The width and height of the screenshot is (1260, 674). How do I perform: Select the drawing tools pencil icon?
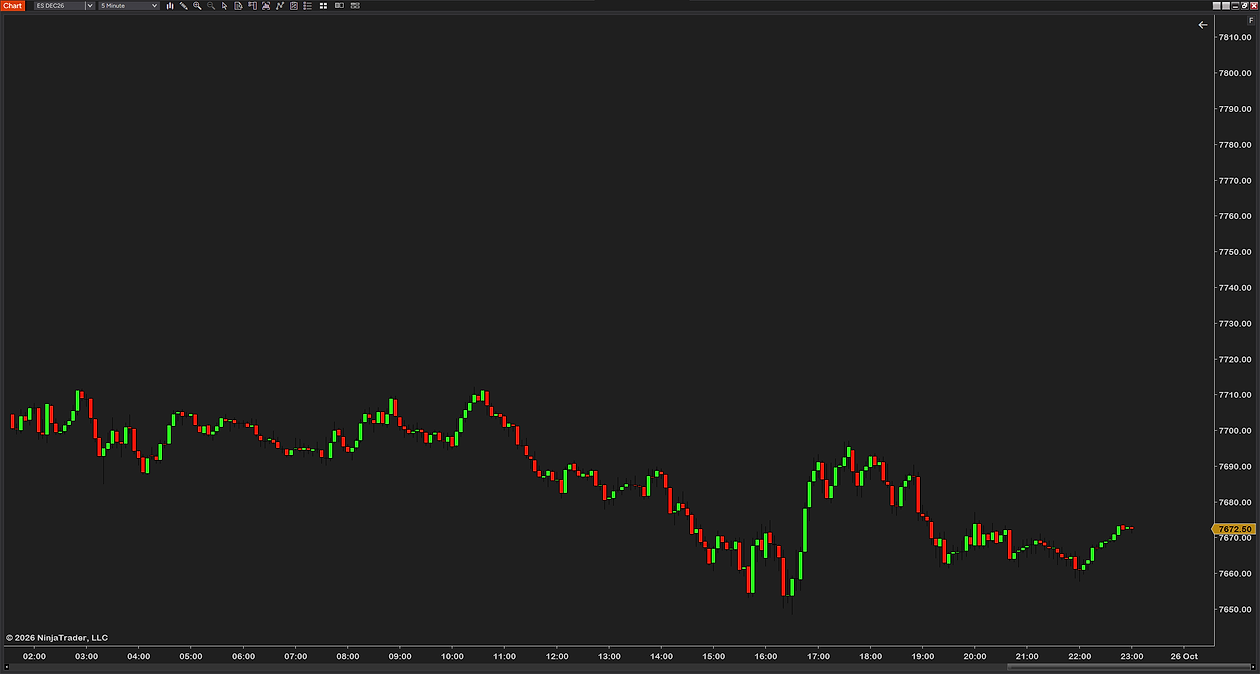[184, 6]
